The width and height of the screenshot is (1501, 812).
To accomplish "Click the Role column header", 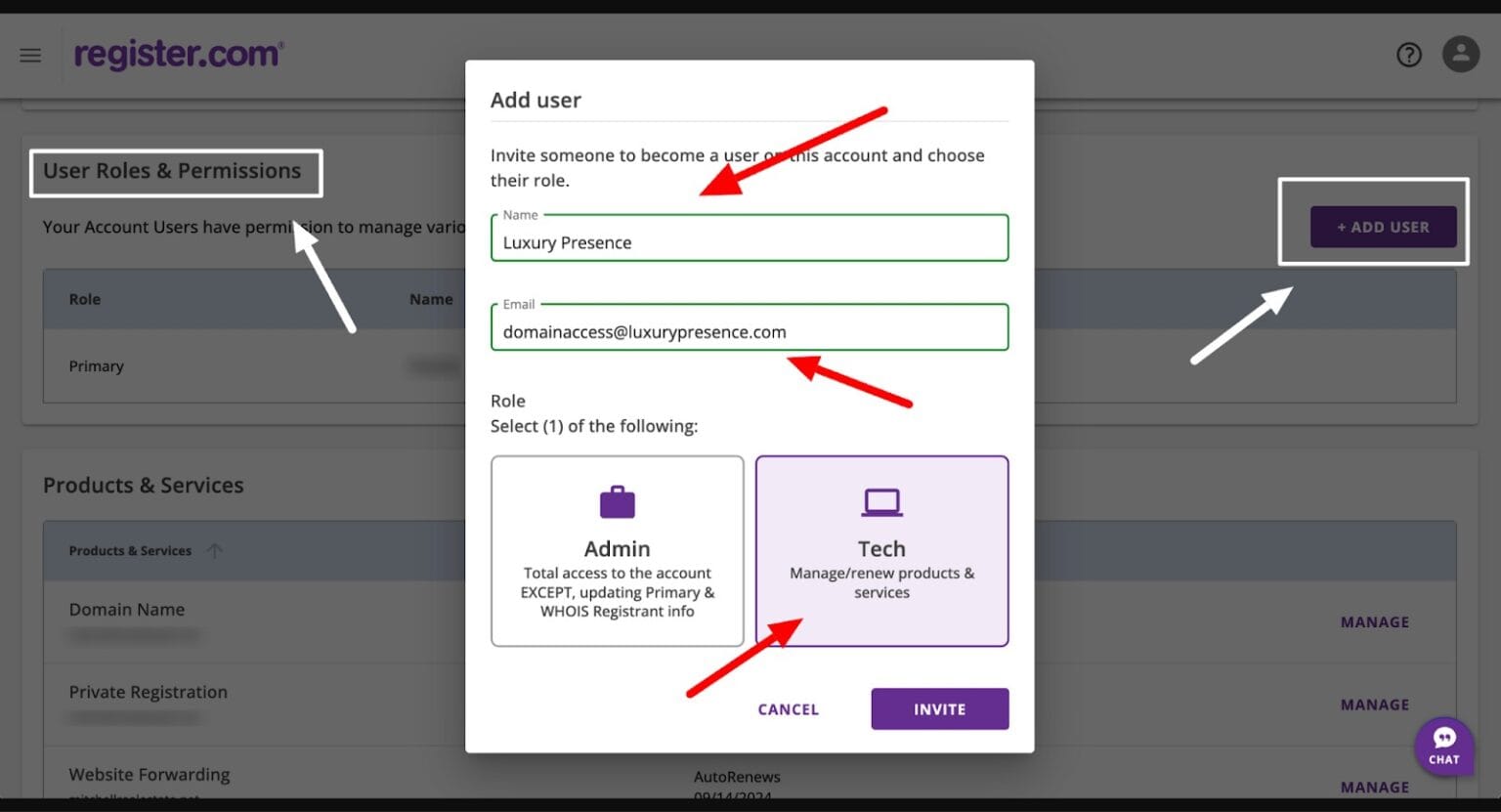I will tap(85, 299).
